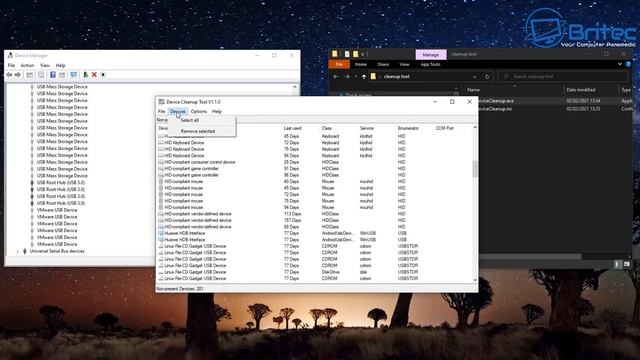
Task: Switch to View tab in File Explorer
Action: [404, 64]
